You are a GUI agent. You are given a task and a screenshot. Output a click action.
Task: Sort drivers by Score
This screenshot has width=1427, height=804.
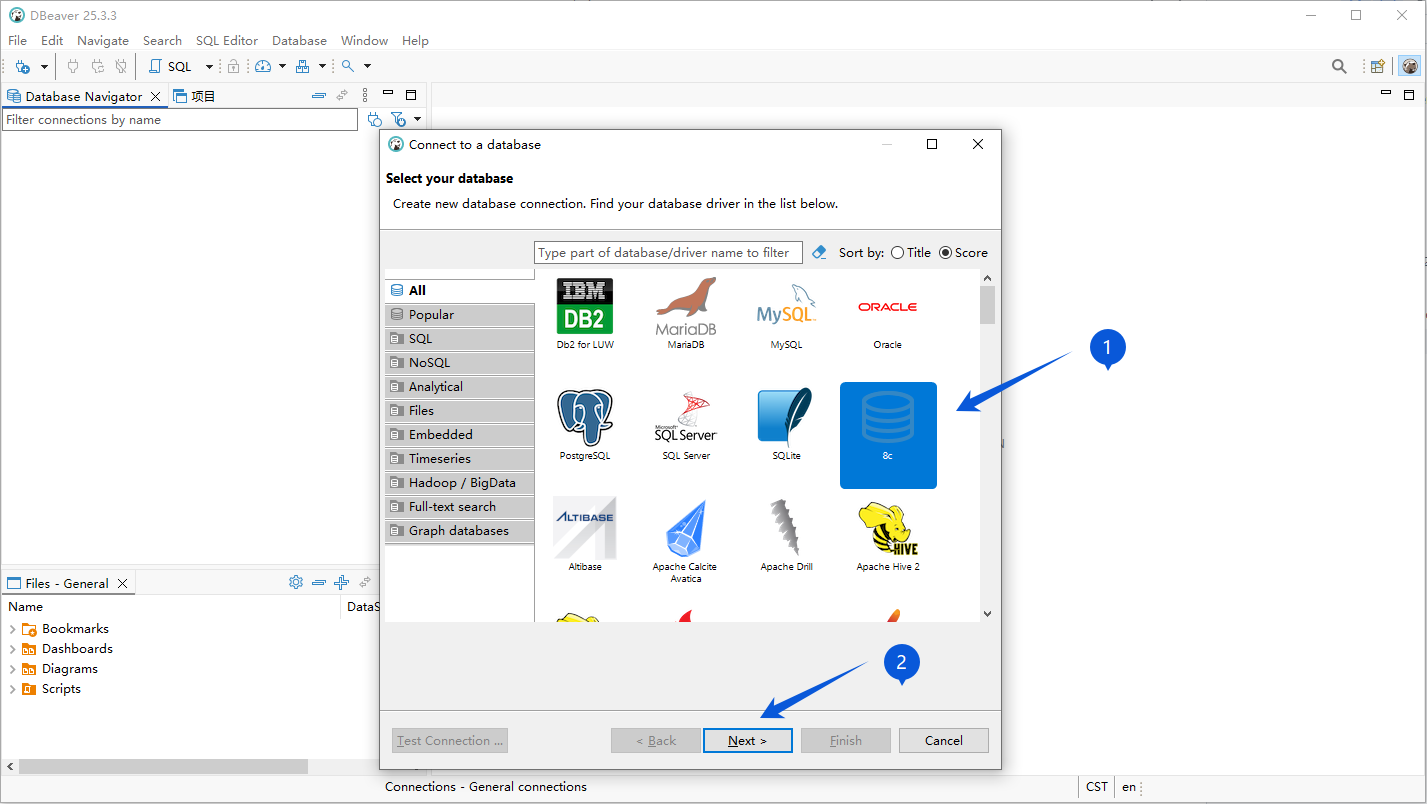(964, 253)
